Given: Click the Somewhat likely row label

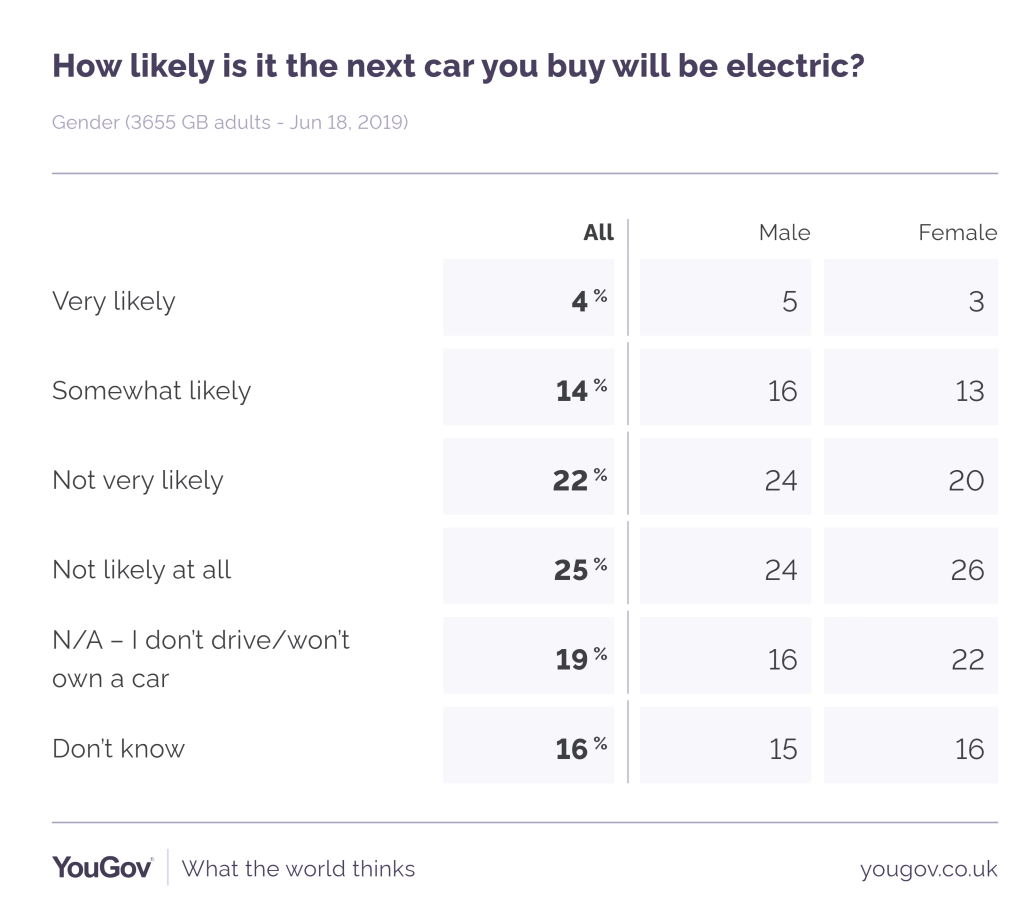Looking at the screenshot, I should pyautogui.click(x=151, y=391).
